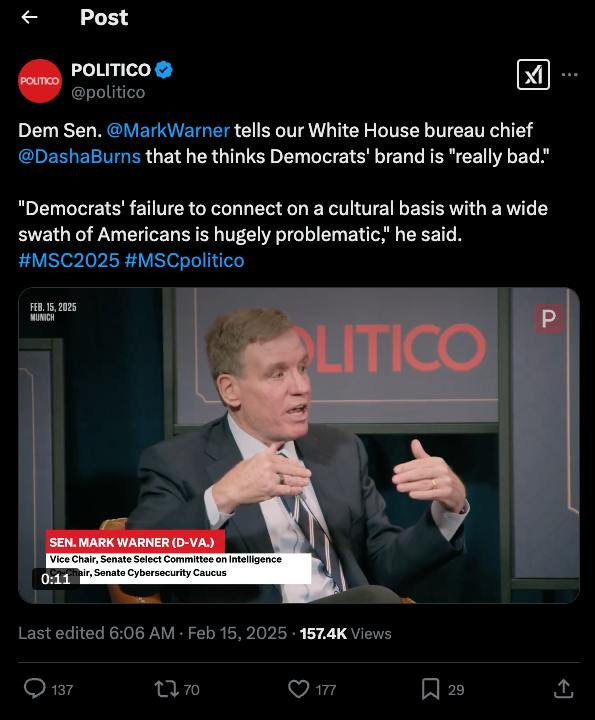The height and width of the screenshot is (720, 595).
Task: Like the post with heart icon
Action: click(298, 689)
